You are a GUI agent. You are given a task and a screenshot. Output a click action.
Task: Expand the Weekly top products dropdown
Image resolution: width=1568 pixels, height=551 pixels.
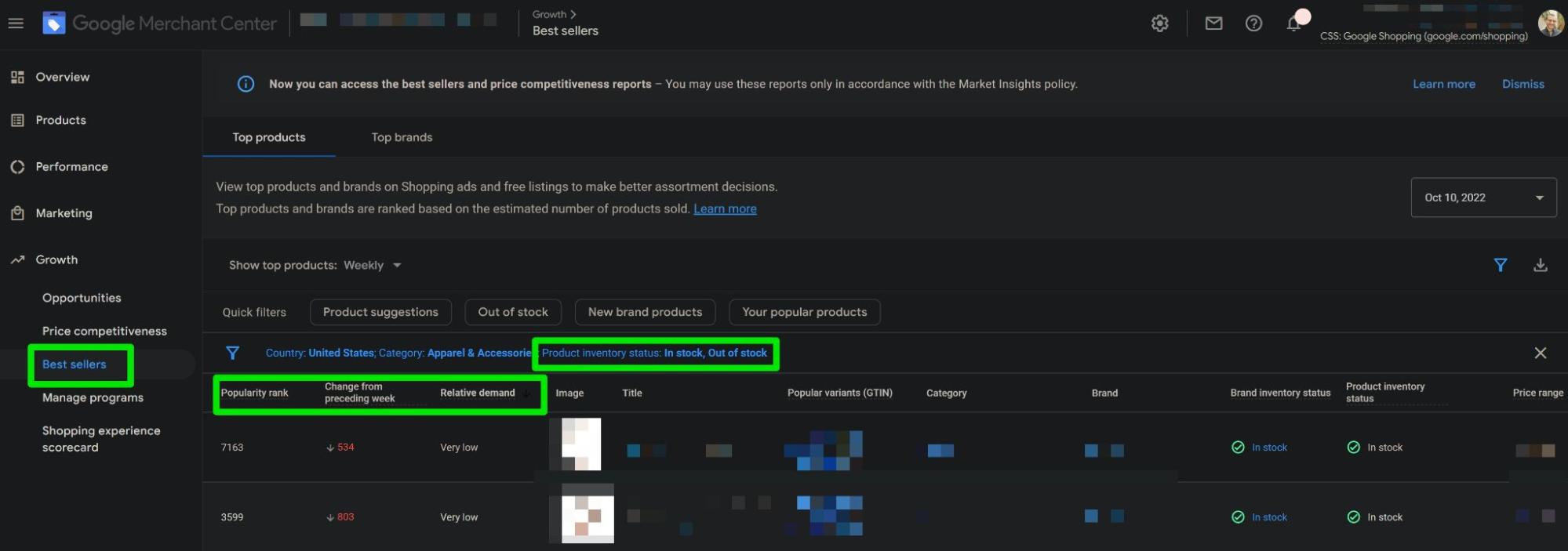[373, 265]
